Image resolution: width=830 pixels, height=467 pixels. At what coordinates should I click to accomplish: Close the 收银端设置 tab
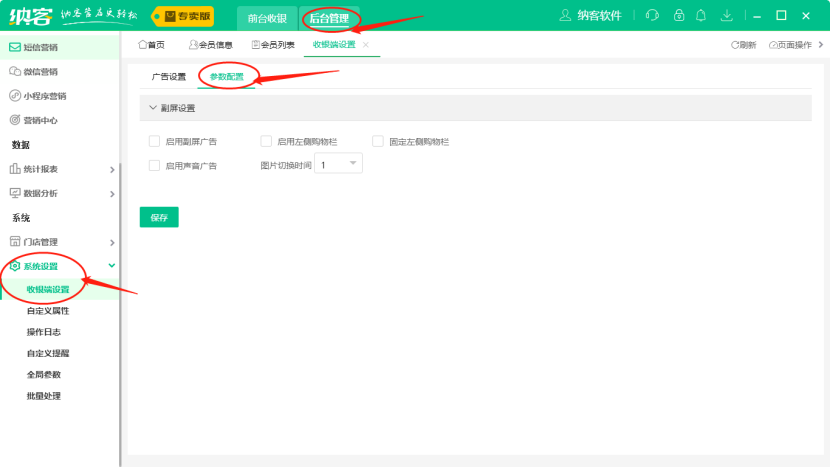[x=366, y=45]
